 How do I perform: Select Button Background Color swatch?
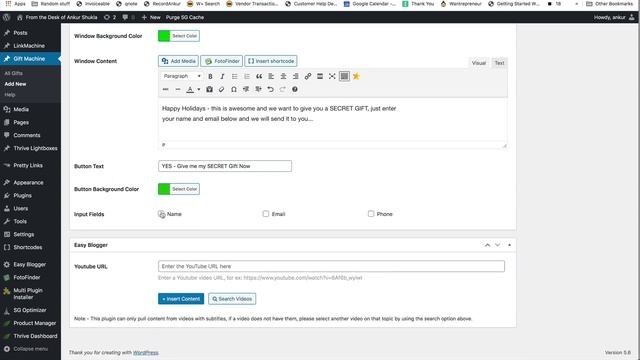tap(164, 189)
